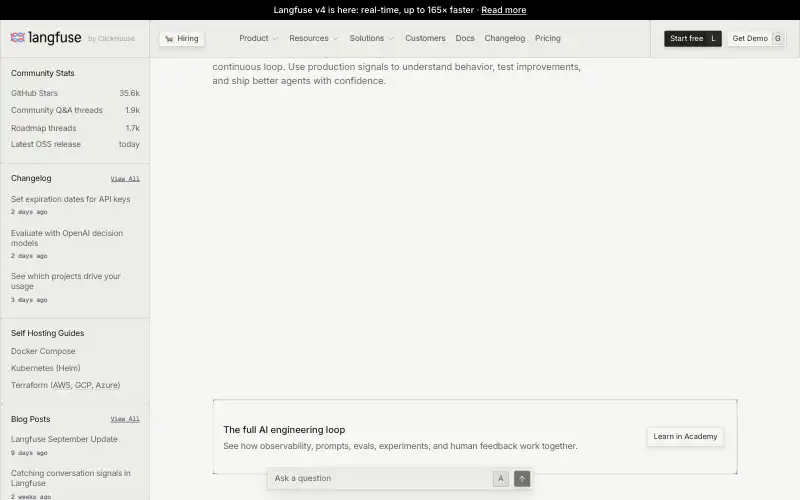
Task: Click the 'G' shortcut badge on Get Demo
Action: pyautogui.click(x=778, y=38)
